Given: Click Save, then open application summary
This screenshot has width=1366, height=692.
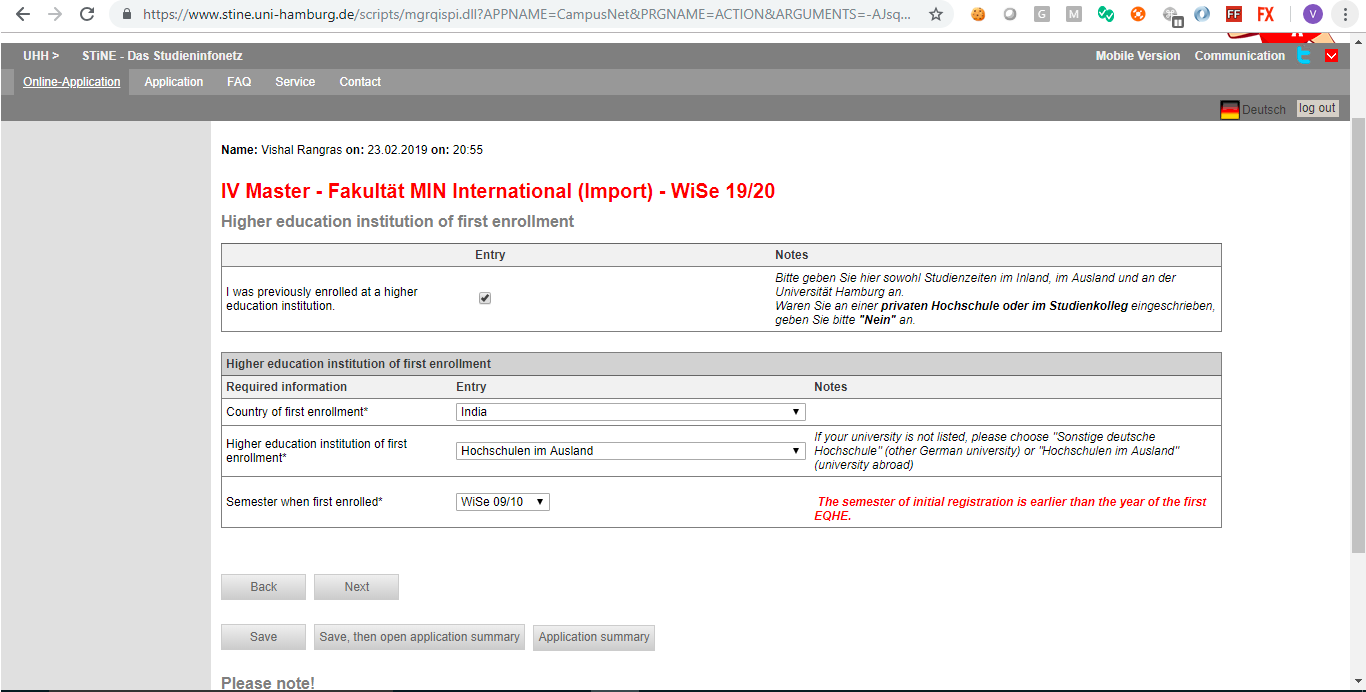Looking at the screenshot, I should point(419,637).
